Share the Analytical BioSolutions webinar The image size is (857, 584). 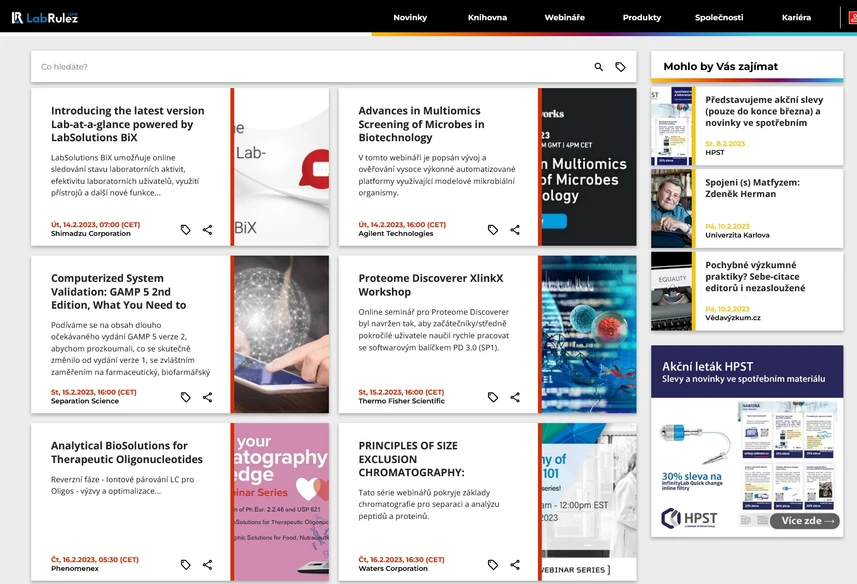point(207,565)
